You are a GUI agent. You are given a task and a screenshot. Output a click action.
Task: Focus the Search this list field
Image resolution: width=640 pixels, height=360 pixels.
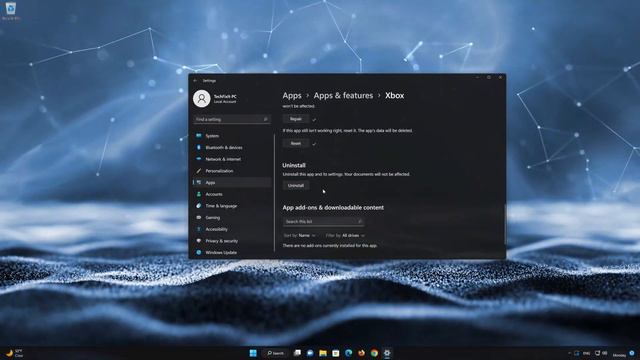coord(323,221)
